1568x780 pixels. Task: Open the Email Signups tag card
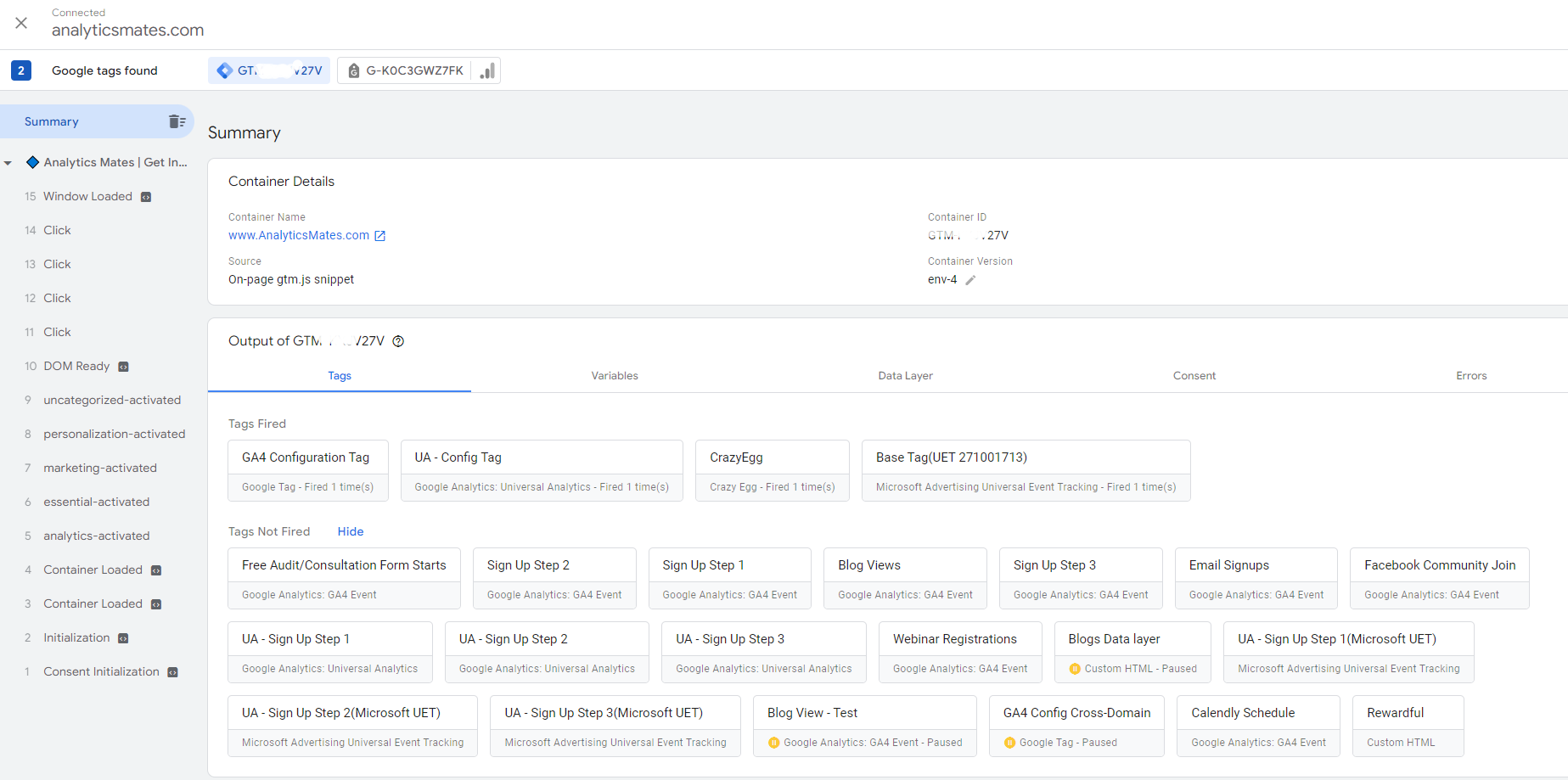click(x=1256, y=578)
